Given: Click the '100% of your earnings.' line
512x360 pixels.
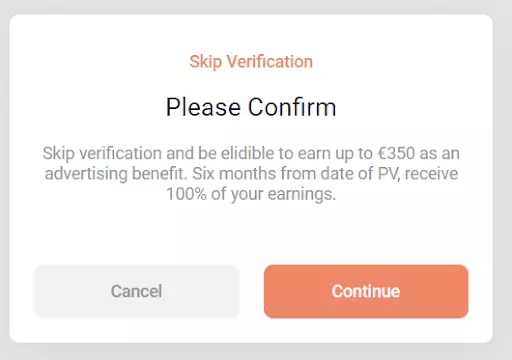Looking at the screenshot, I should click(x=251, y=194).
